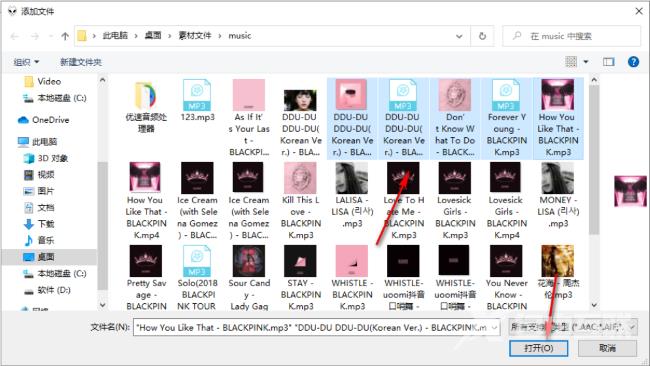This screenshot has width=650, height=366.
Task: Select As If It's Your Last file
Action: pos(249,118)
